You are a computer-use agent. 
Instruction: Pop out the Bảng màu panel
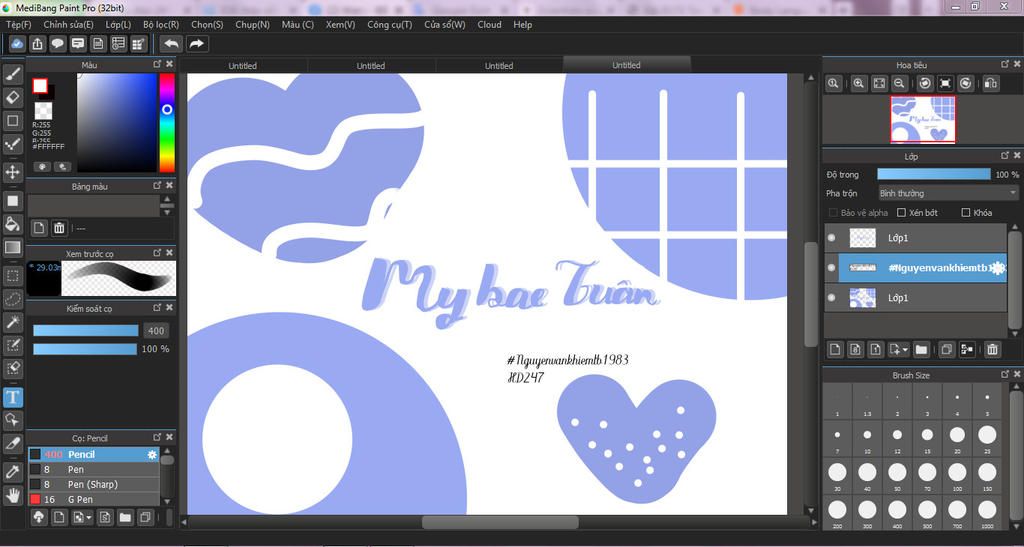tap(157, 186)
